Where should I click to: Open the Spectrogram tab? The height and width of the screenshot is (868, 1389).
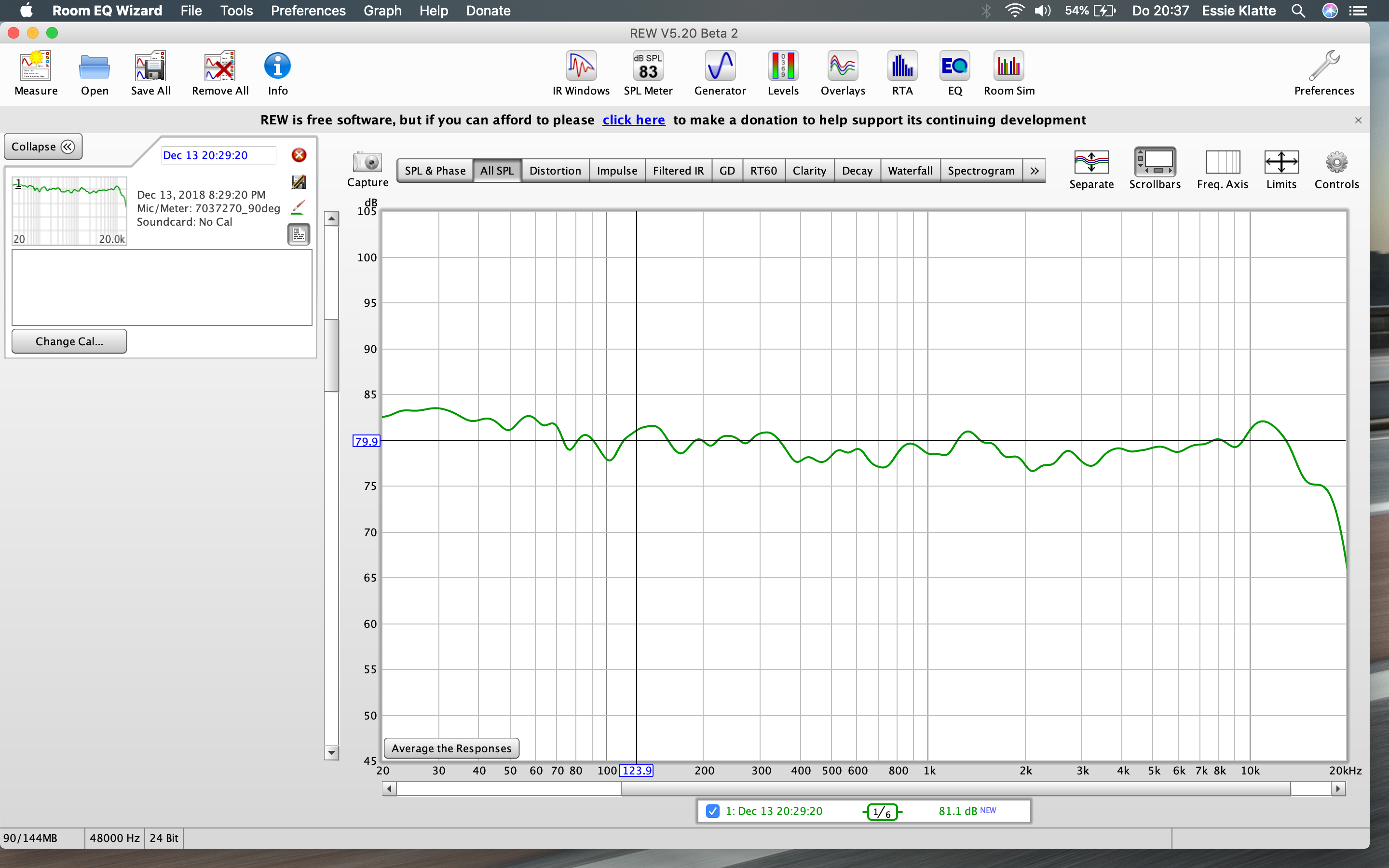tap(981, 171)
